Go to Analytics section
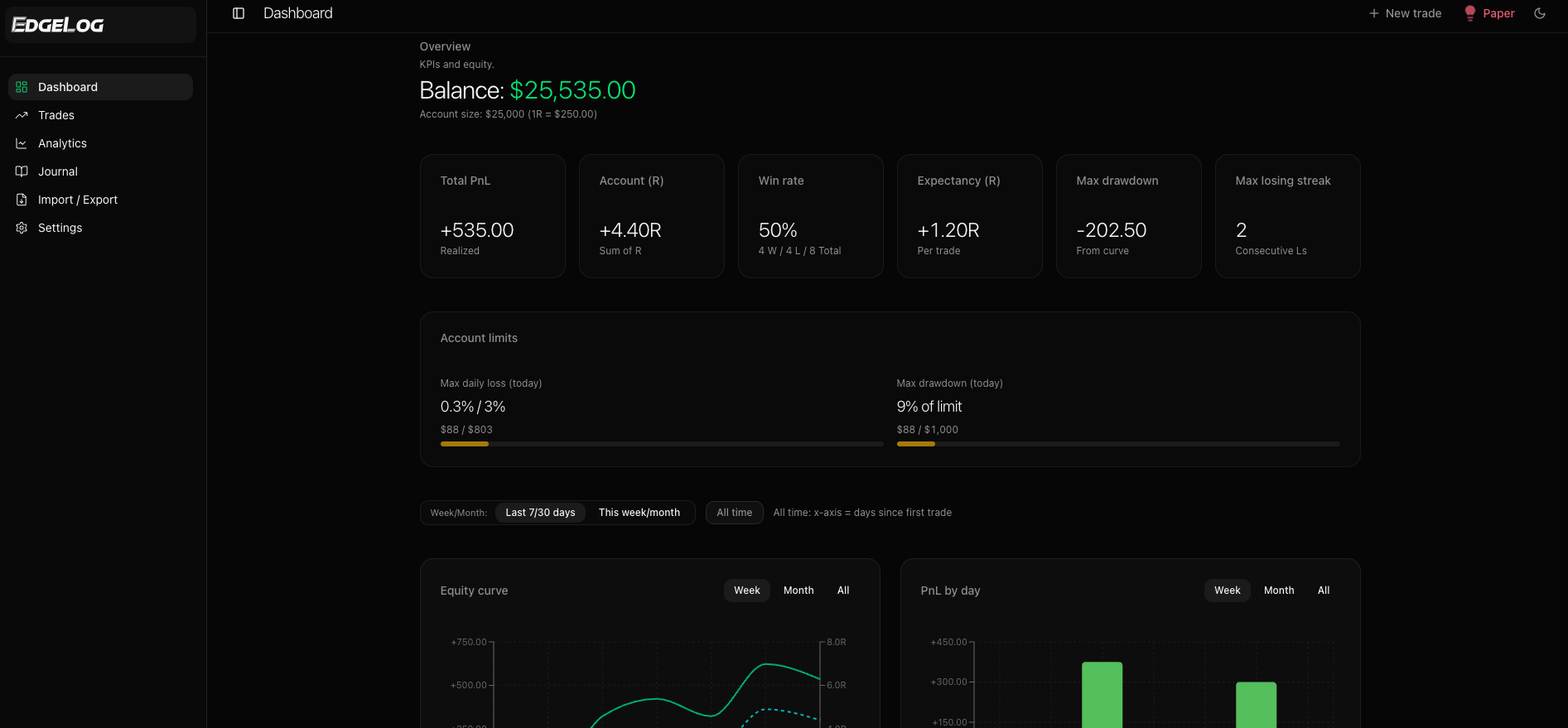 click(x=100, y=143)
